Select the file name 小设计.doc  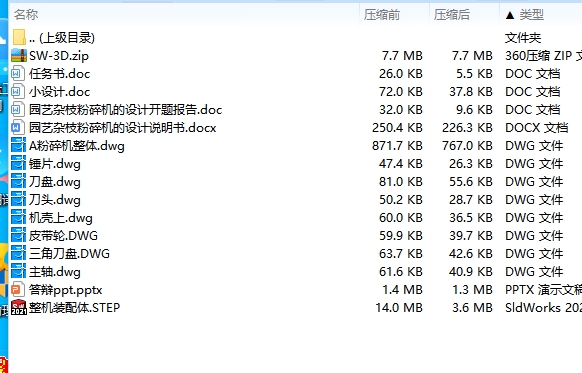59,92
